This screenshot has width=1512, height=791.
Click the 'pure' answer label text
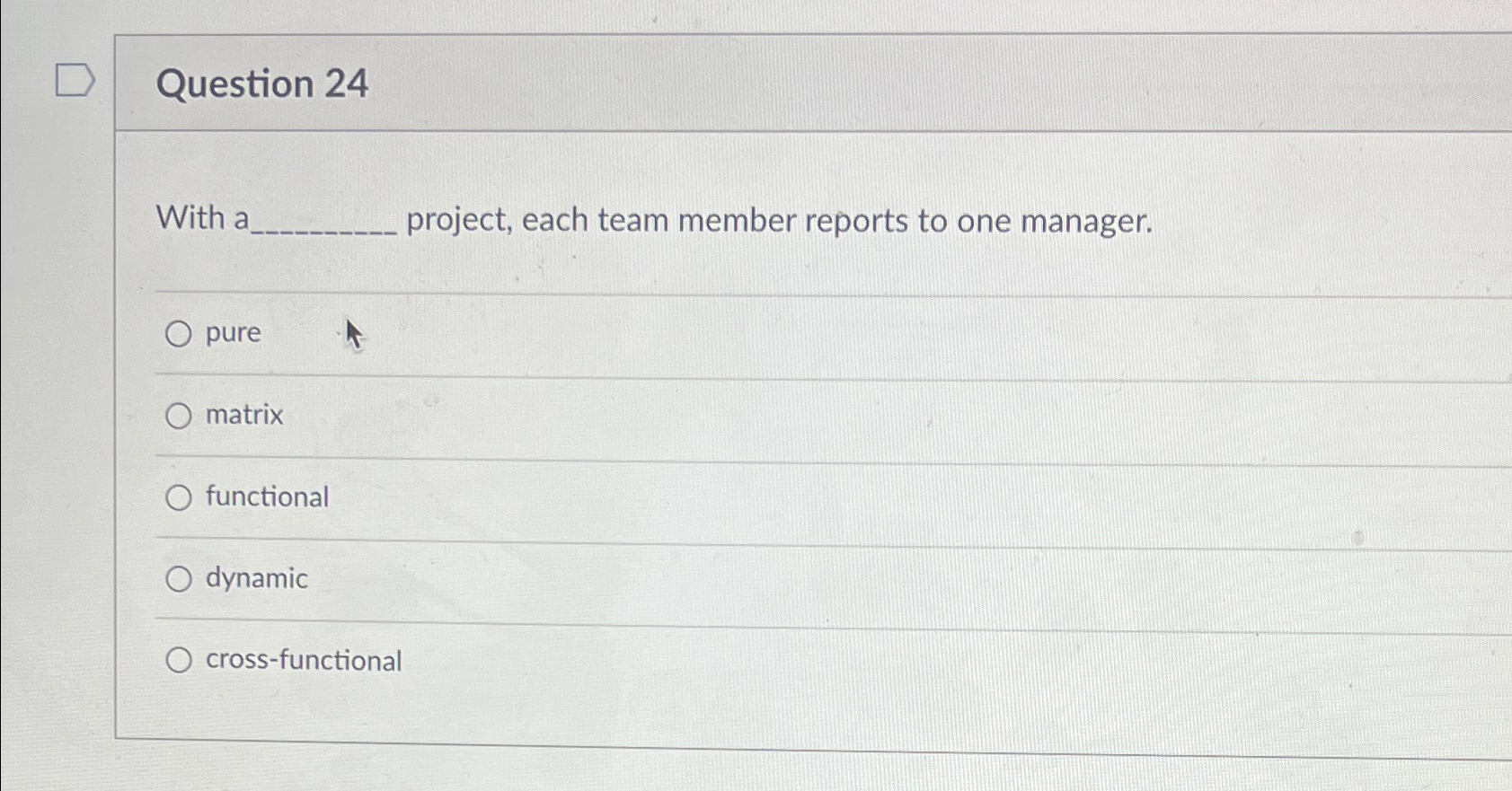[232, 333]
